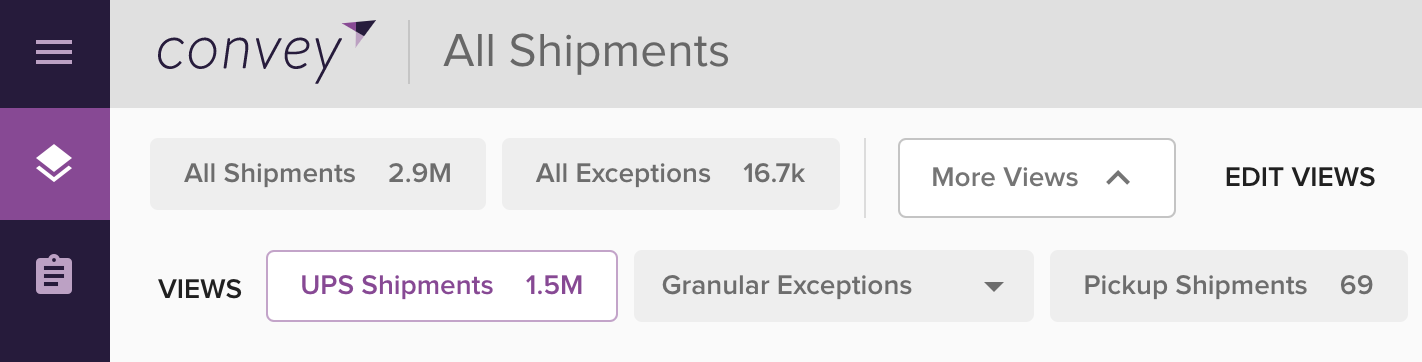Click the purple arrow mark on Convey logo
The width and height of the screenshot is (1422, 362).
pos(359,33)
